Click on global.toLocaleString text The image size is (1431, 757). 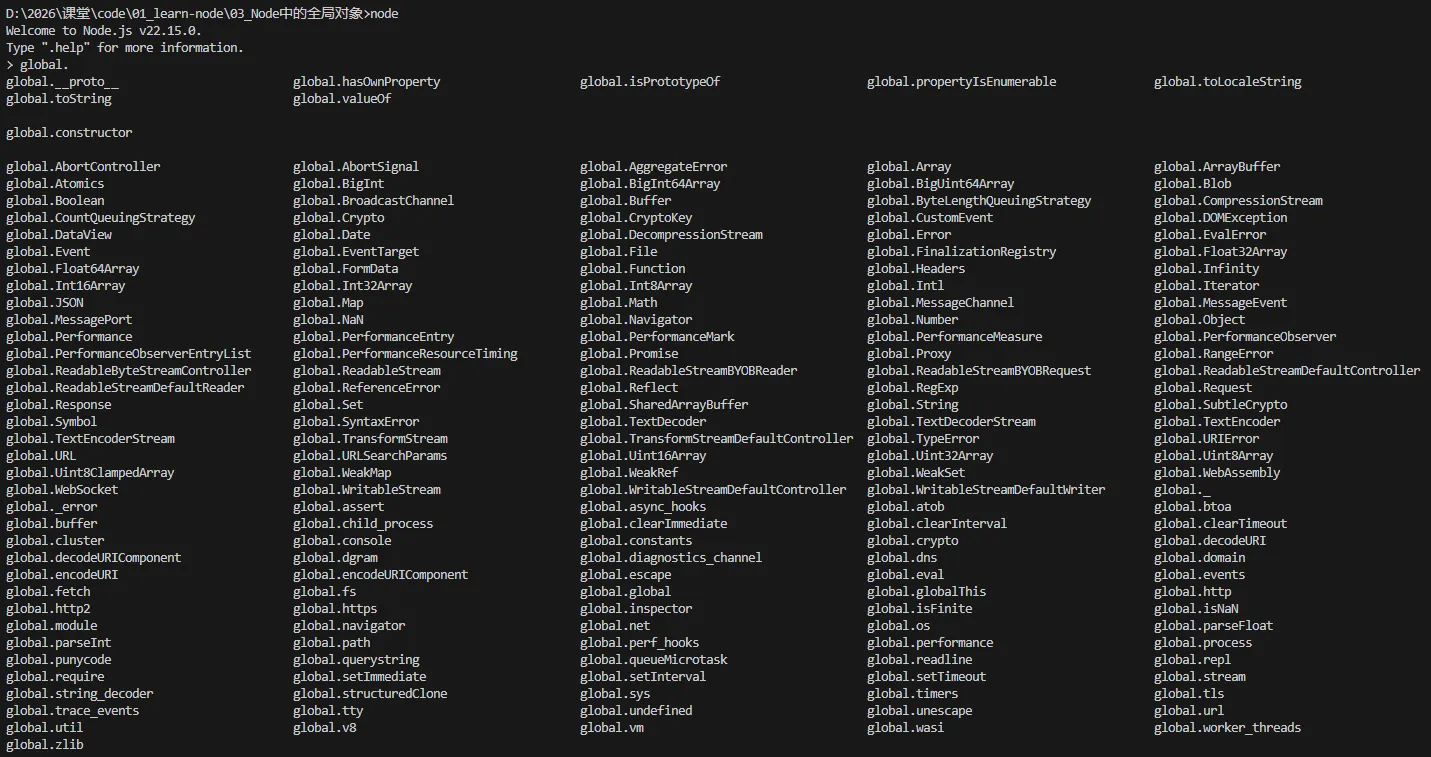pyautogui.click(x=1227, y=82)
